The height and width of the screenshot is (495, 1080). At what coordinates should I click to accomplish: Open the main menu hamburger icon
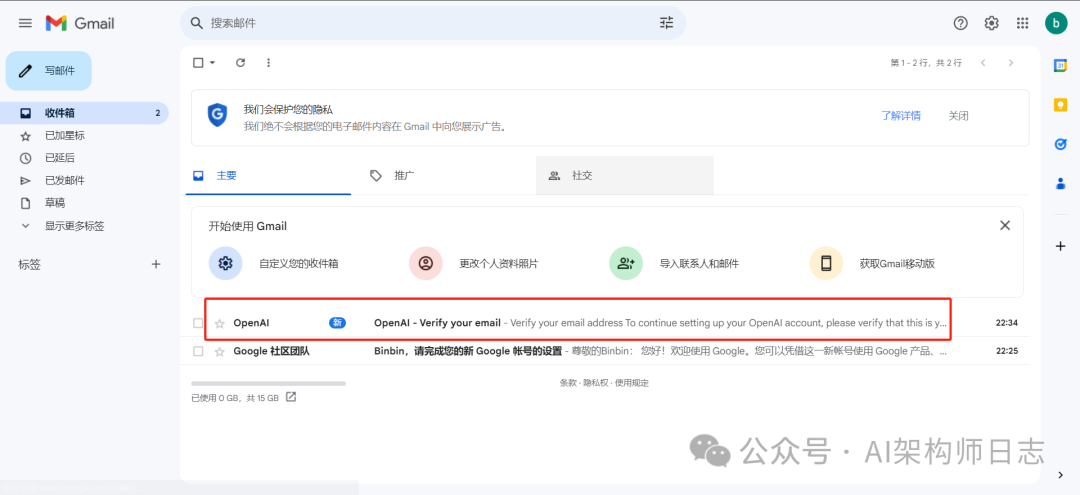tap(25, 23)
